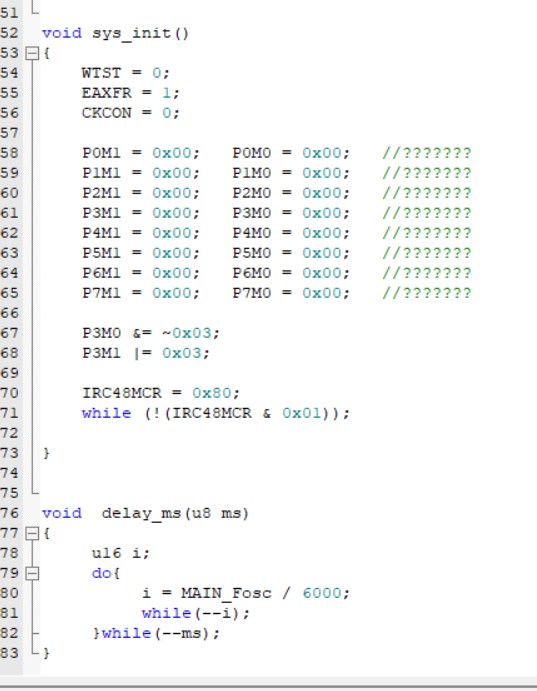Click the void keyword before sys_init
537x691 pixels.
tap(62, 33)
